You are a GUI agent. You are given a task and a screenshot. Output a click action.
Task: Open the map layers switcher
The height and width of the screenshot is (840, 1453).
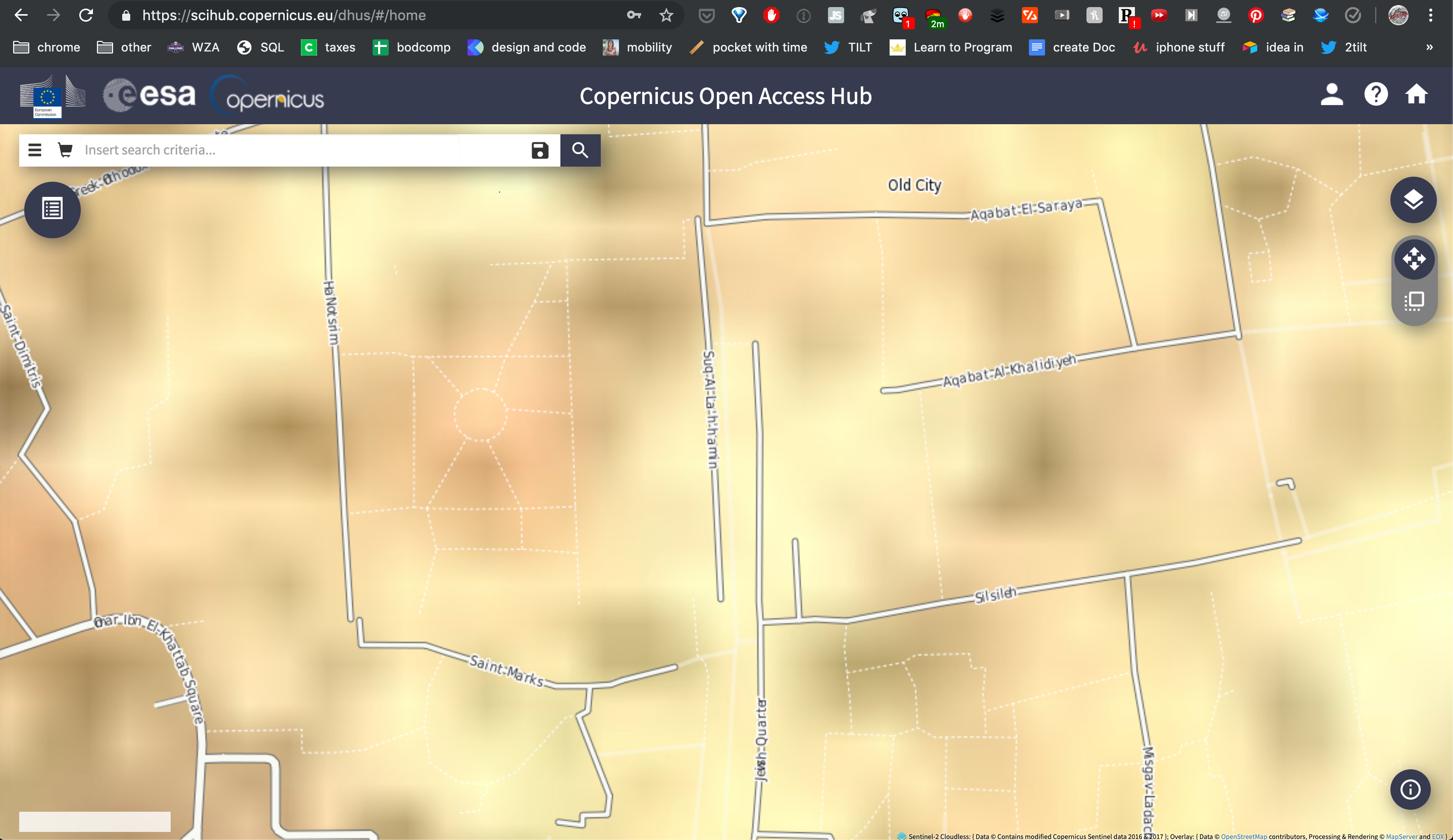tap(1413, 200)
